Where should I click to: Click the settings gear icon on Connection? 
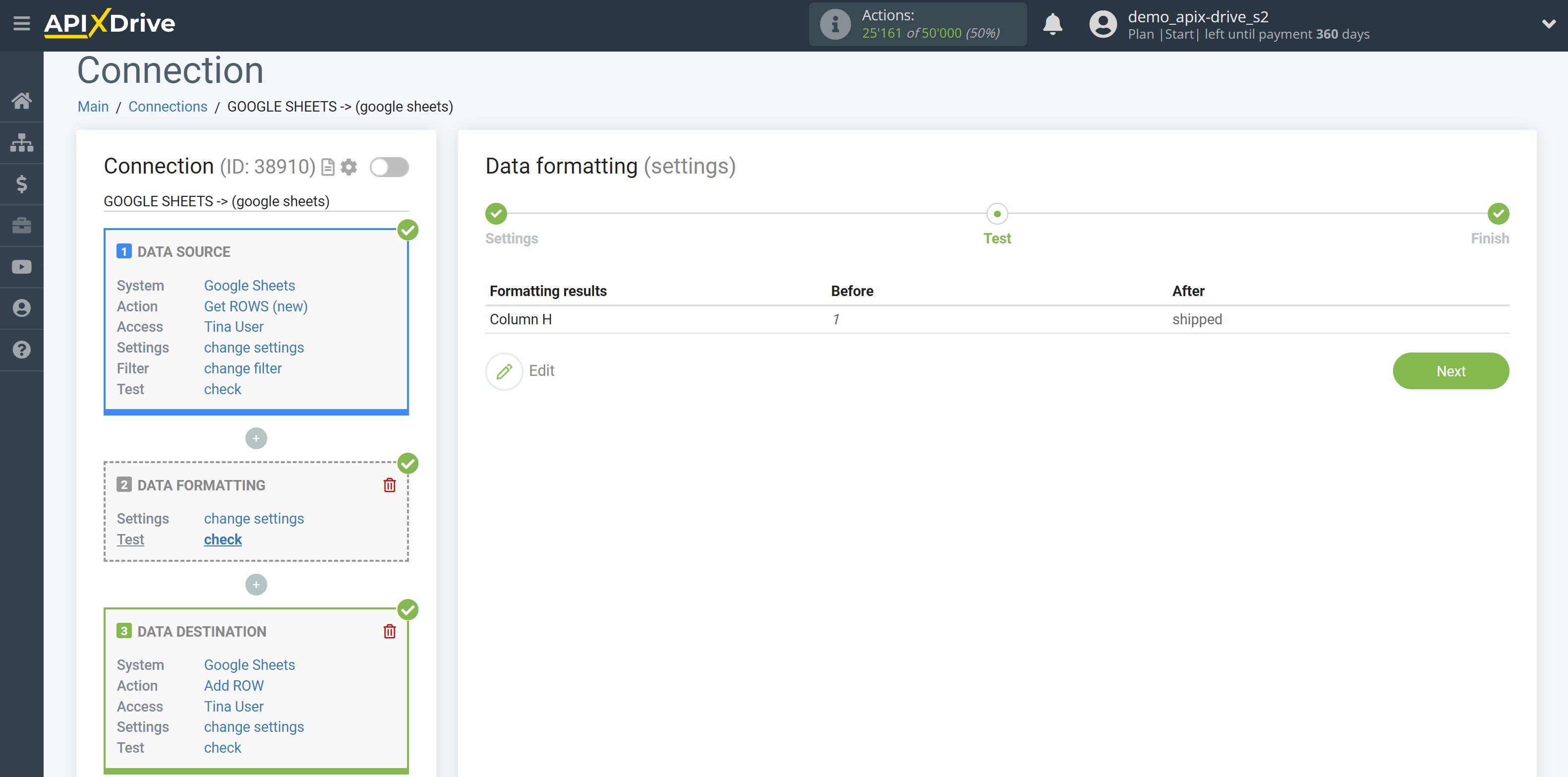pyautogui.click(x=348, y=167)
